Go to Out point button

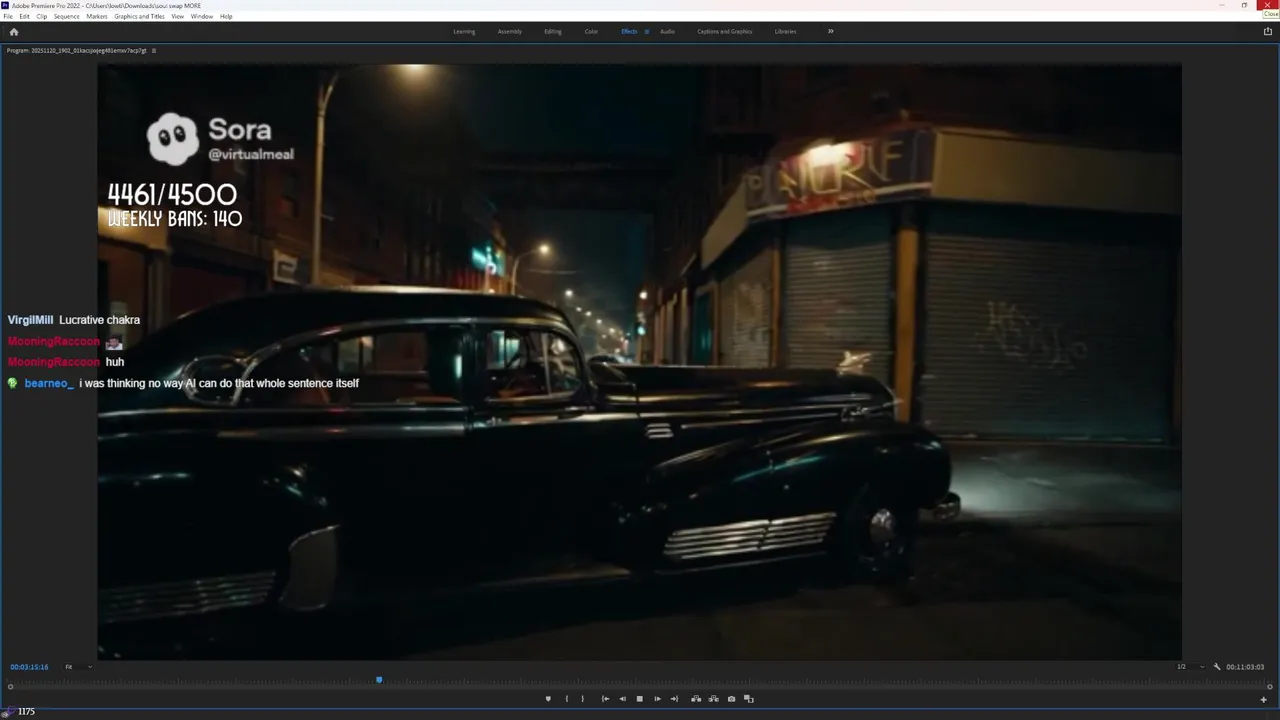tap(674, 699)
